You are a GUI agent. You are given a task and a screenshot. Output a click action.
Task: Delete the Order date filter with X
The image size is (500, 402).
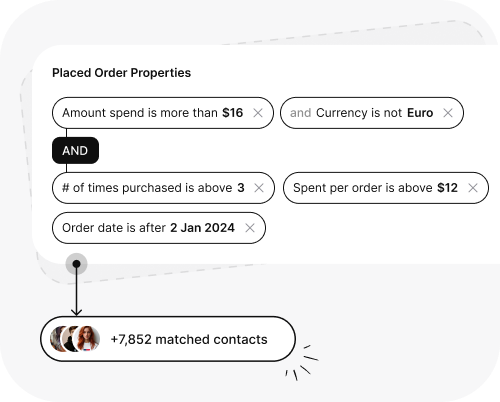point(250,228)
